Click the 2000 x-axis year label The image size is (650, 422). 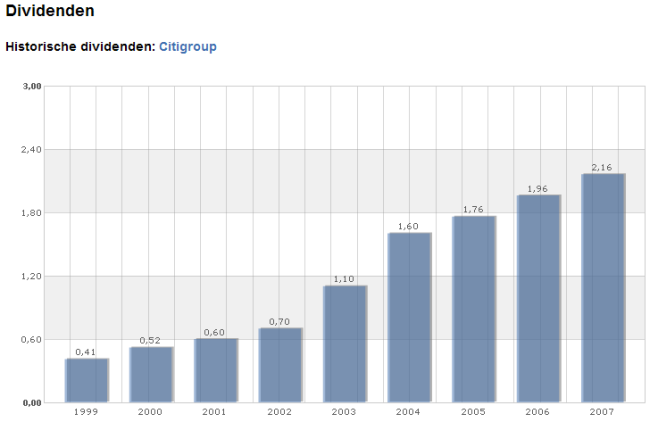point(150,412)
